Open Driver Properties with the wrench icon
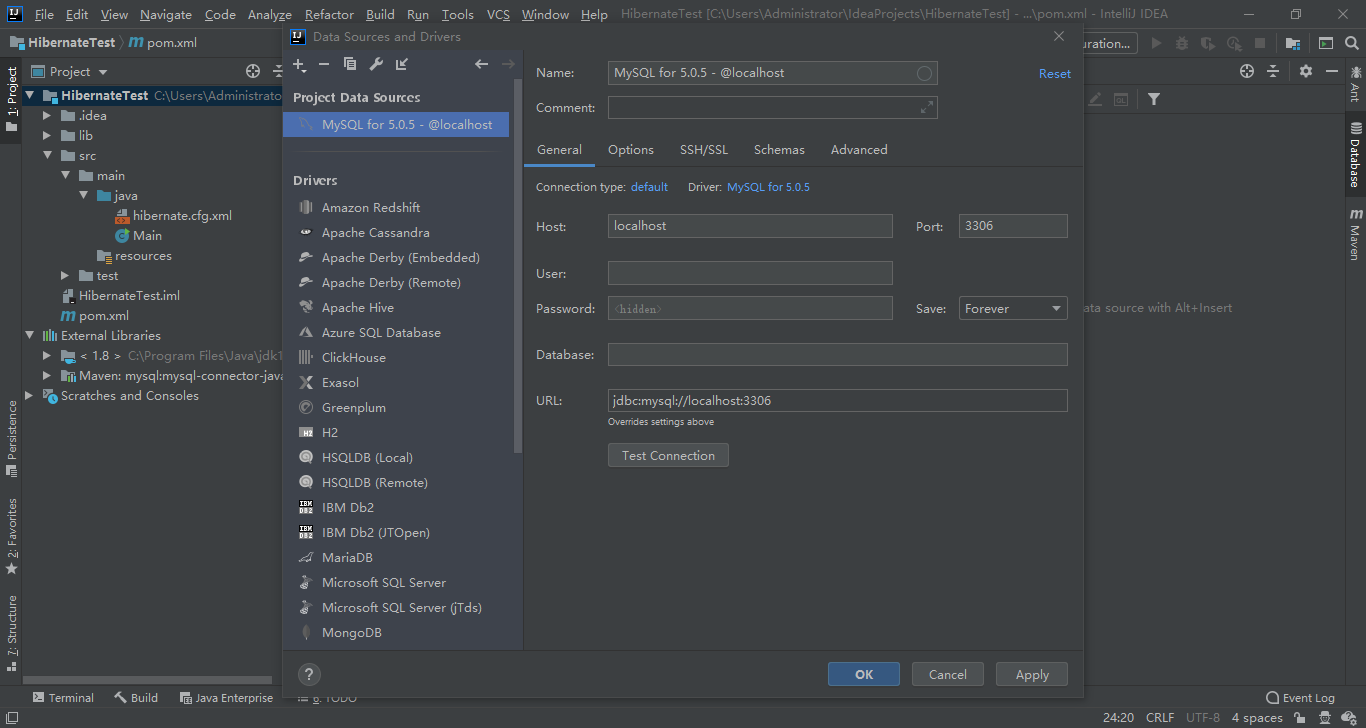The width and height of the screenshot is (1366, 728). (x=375, y=64)
